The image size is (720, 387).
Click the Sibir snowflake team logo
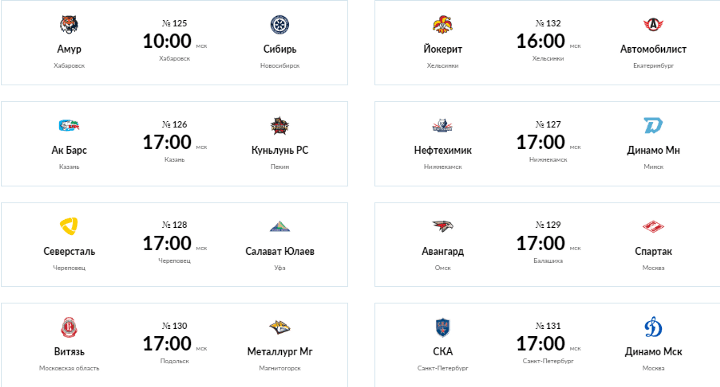click(279, 25)
